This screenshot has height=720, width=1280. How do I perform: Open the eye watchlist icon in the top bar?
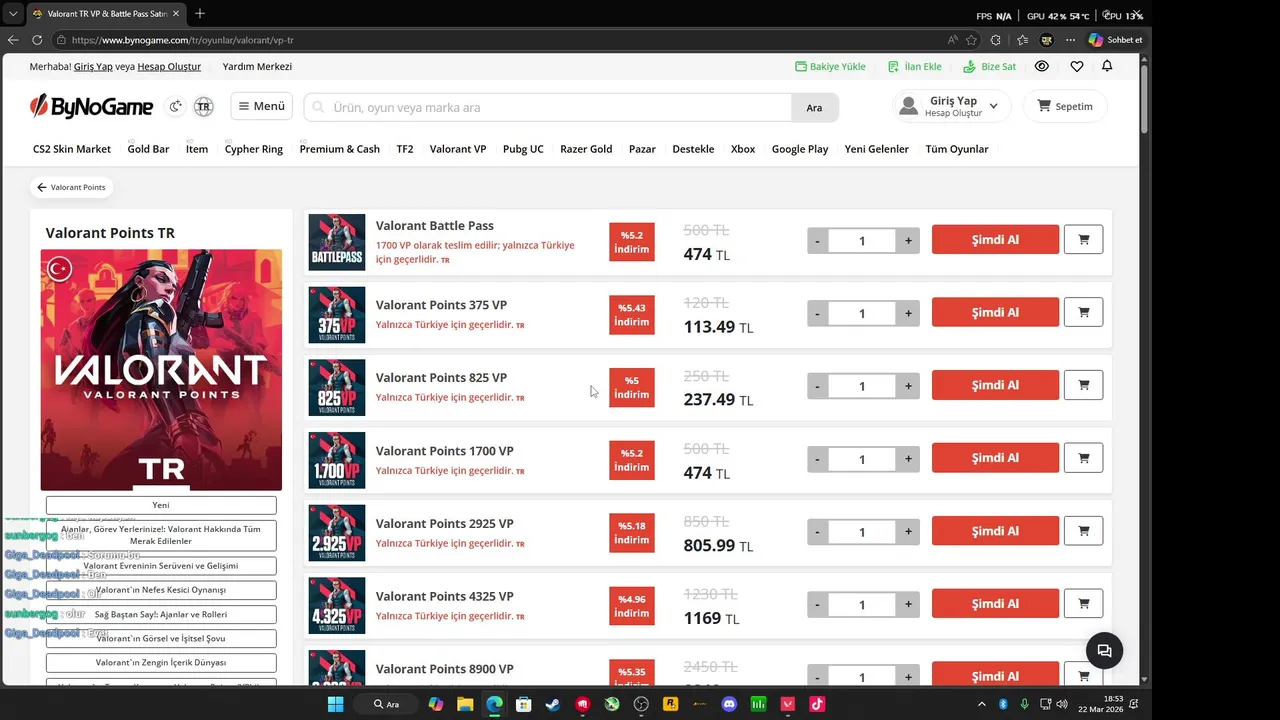coord(1041,66)
